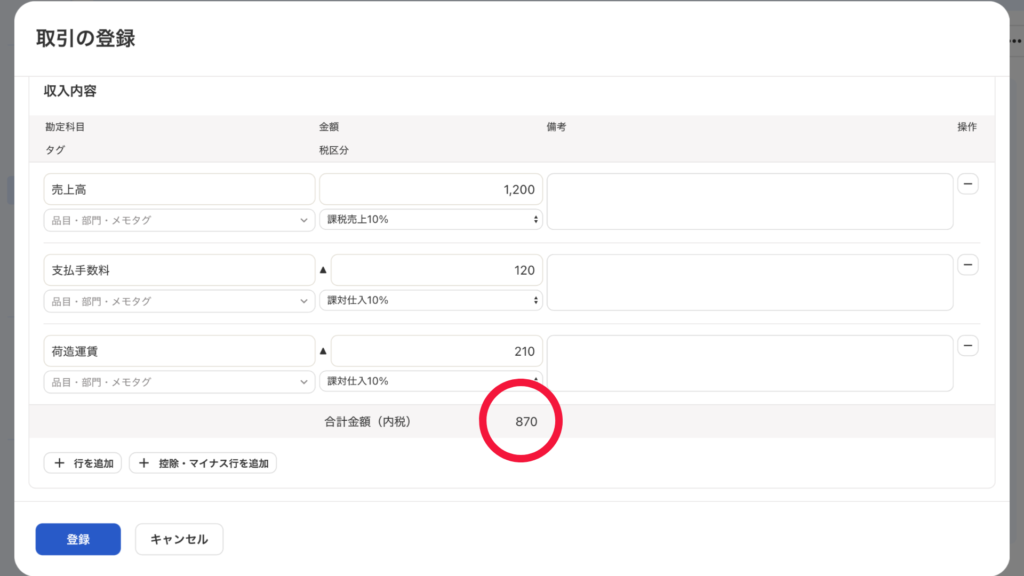1024x576 pixels.
Task: Cancel the dialog with キャンセル
Action: point(179,539)
